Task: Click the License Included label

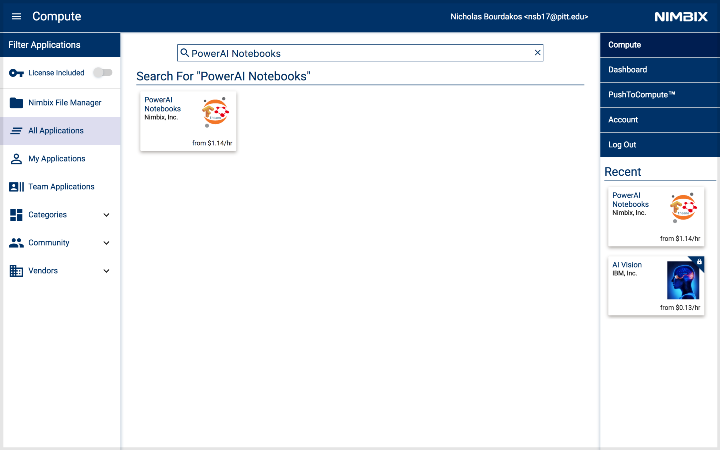Action: (56, 73)
